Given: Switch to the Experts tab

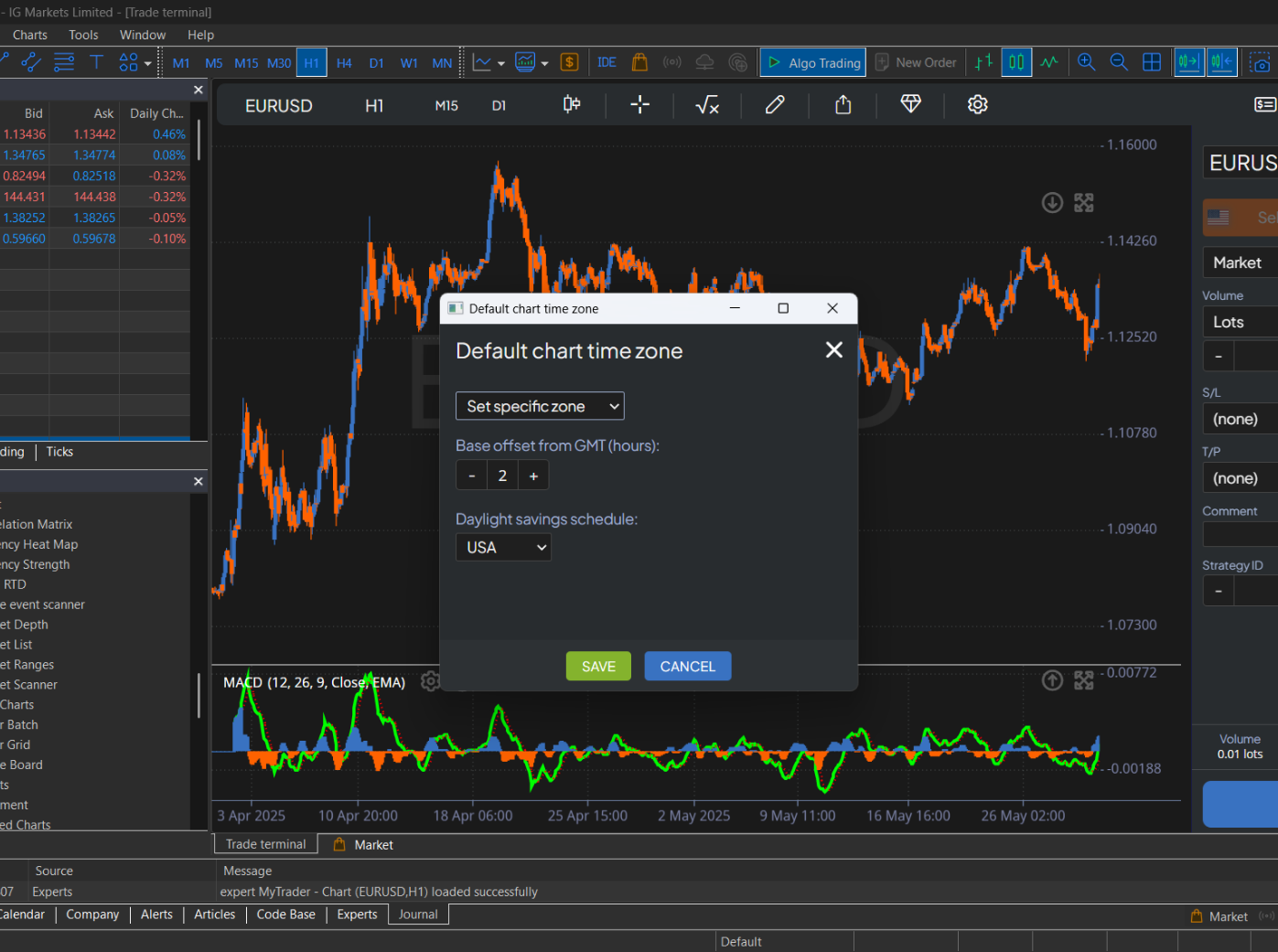Looking at the screenshot, I should [357, 915].
